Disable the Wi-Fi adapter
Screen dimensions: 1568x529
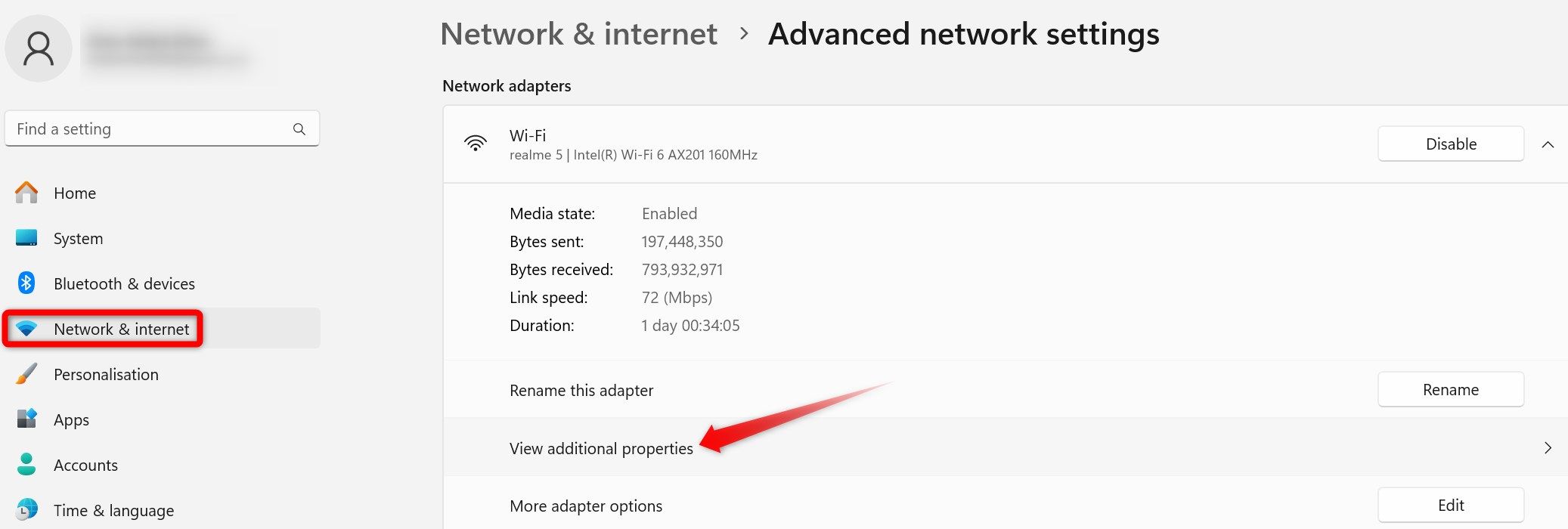pyautogui.click(x=1450, y=144)
